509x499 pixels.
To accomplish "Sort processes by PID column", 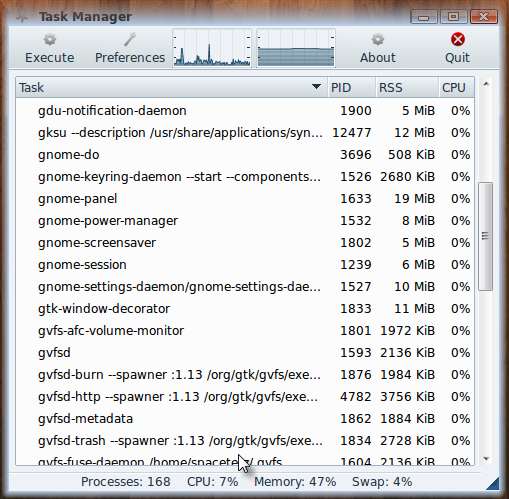I will (x=352, y=87).
